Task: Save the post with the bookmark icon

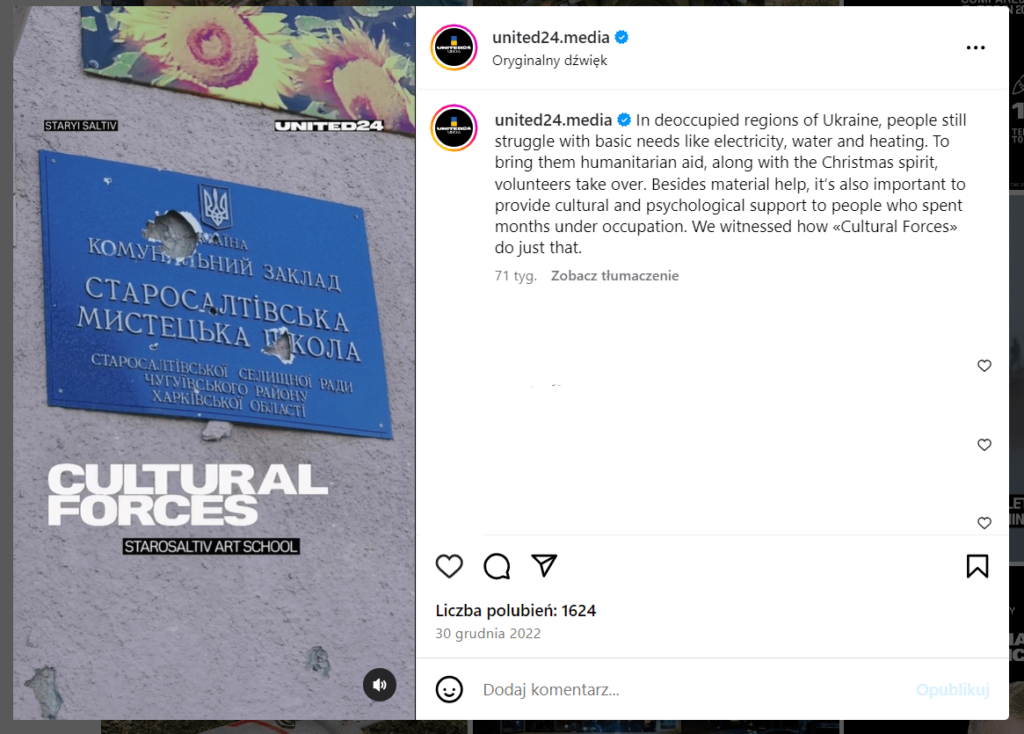Action: 977,566
